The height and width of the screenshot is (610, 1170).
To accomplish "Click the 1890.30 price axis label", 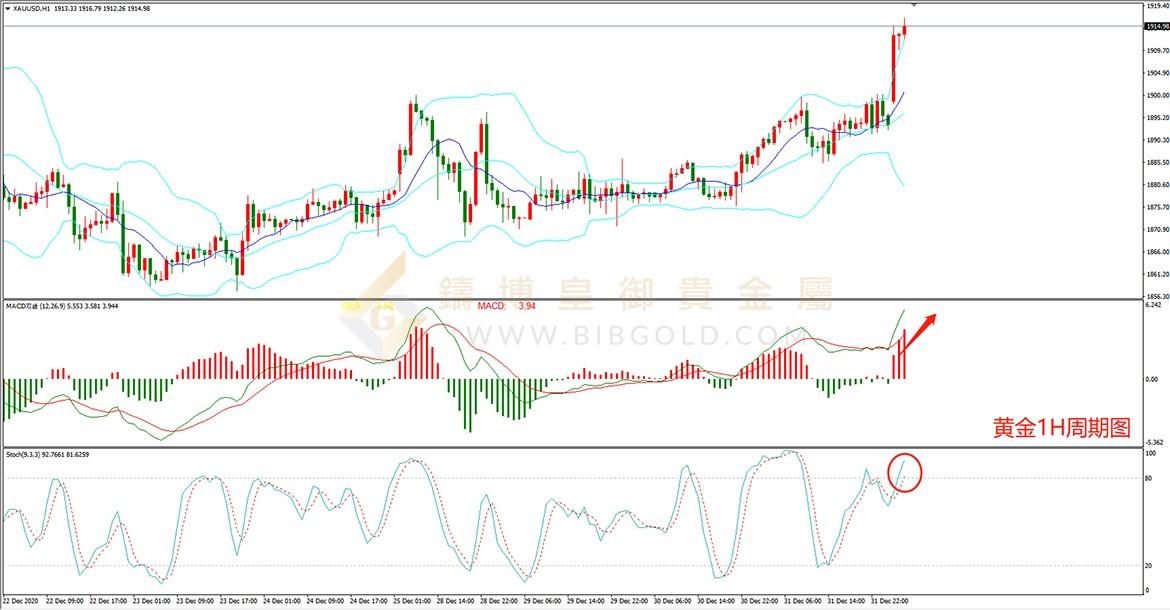I will coord(1156,140).
